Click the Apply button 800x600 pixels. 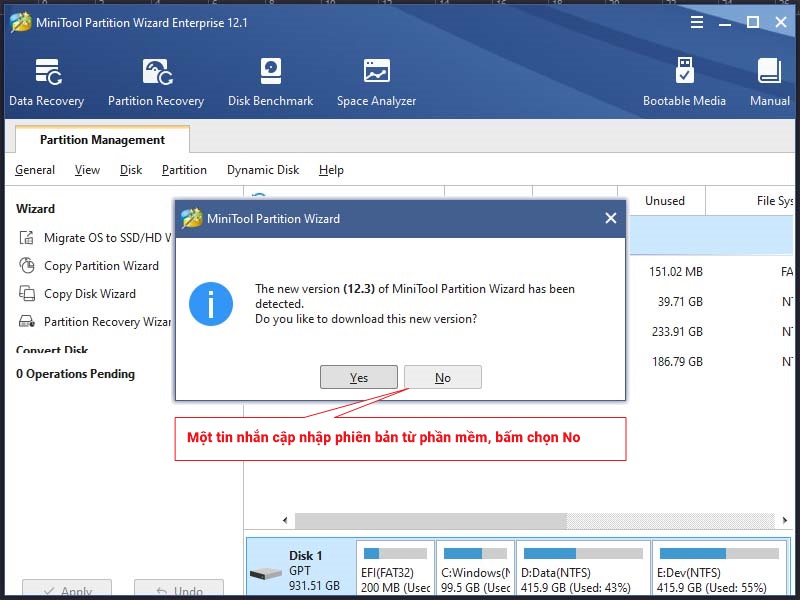(67, 589)
